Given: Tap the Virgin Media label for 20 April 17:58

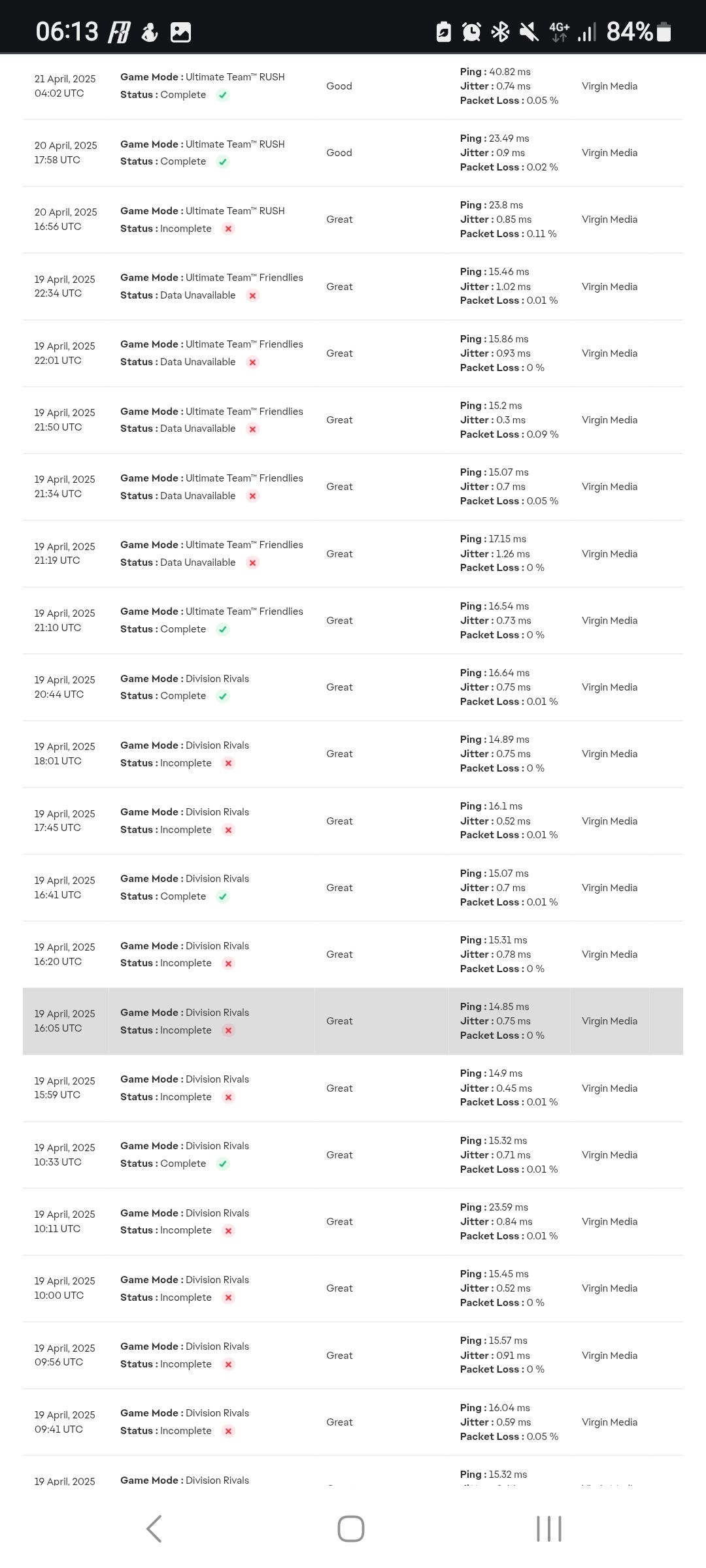Looking at the screenshot, I should 609,153.
